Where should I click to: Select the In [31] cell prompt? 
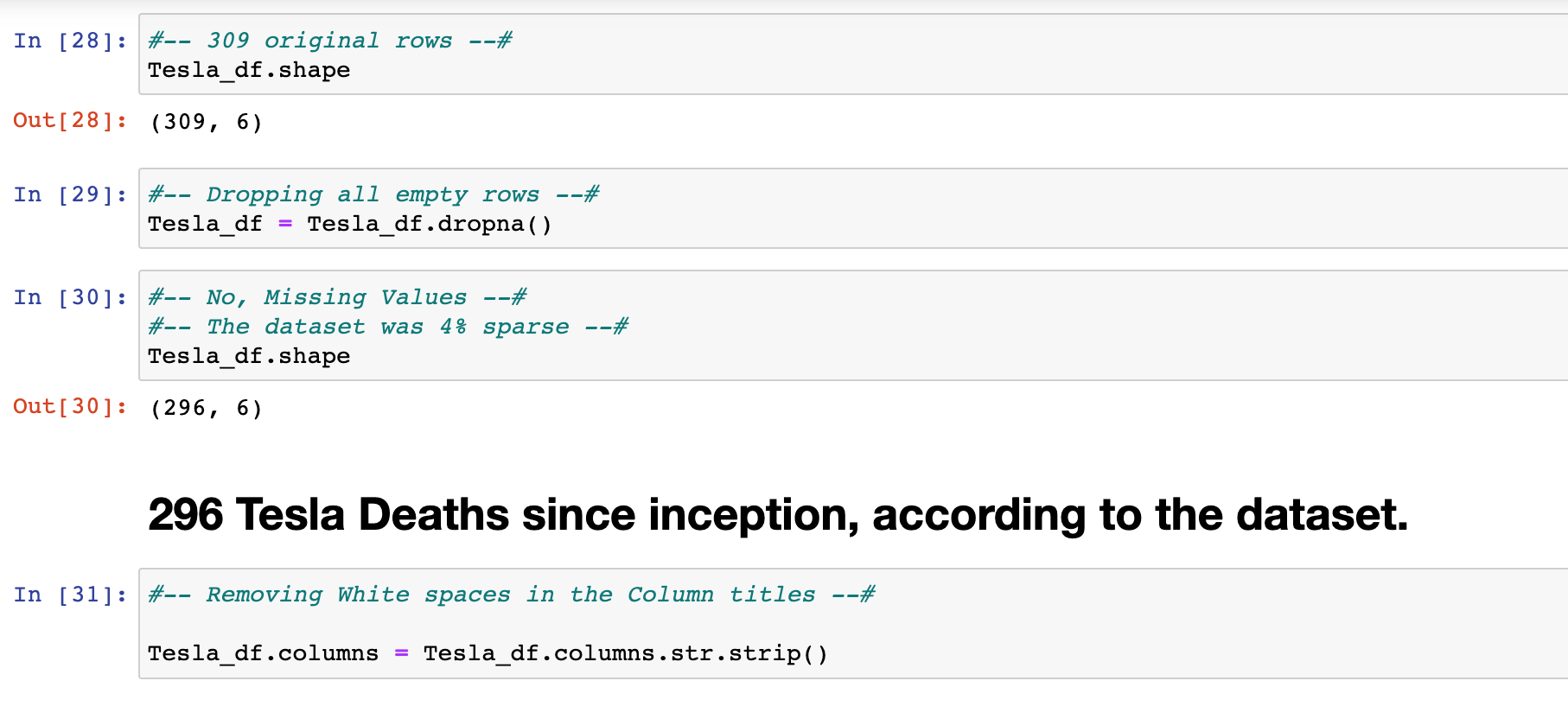pyautogui.click(x=70, y=595)
